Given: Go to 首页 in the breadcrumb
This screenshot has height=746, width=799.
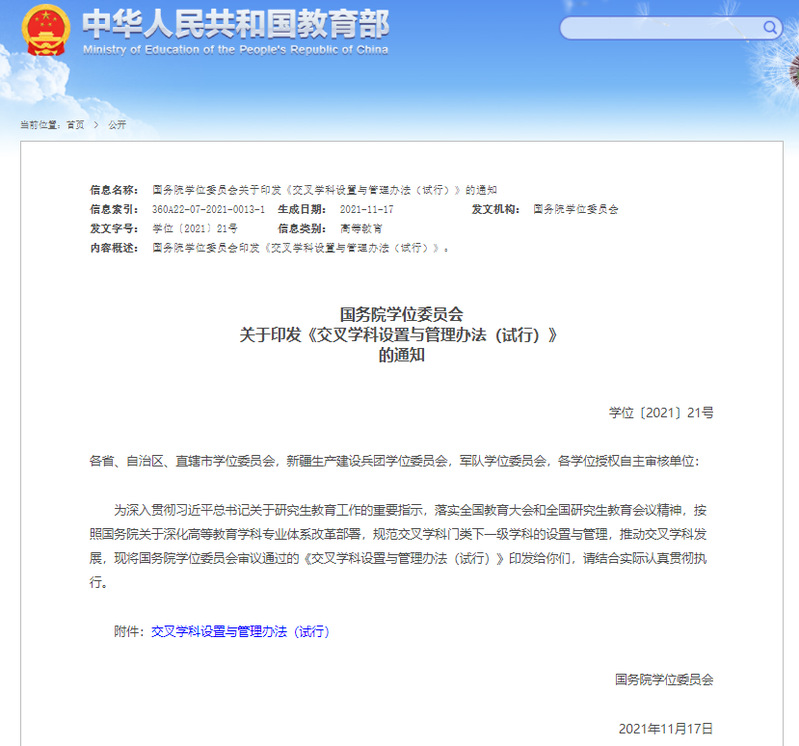Looking at the screenshot, I should 75,125.
